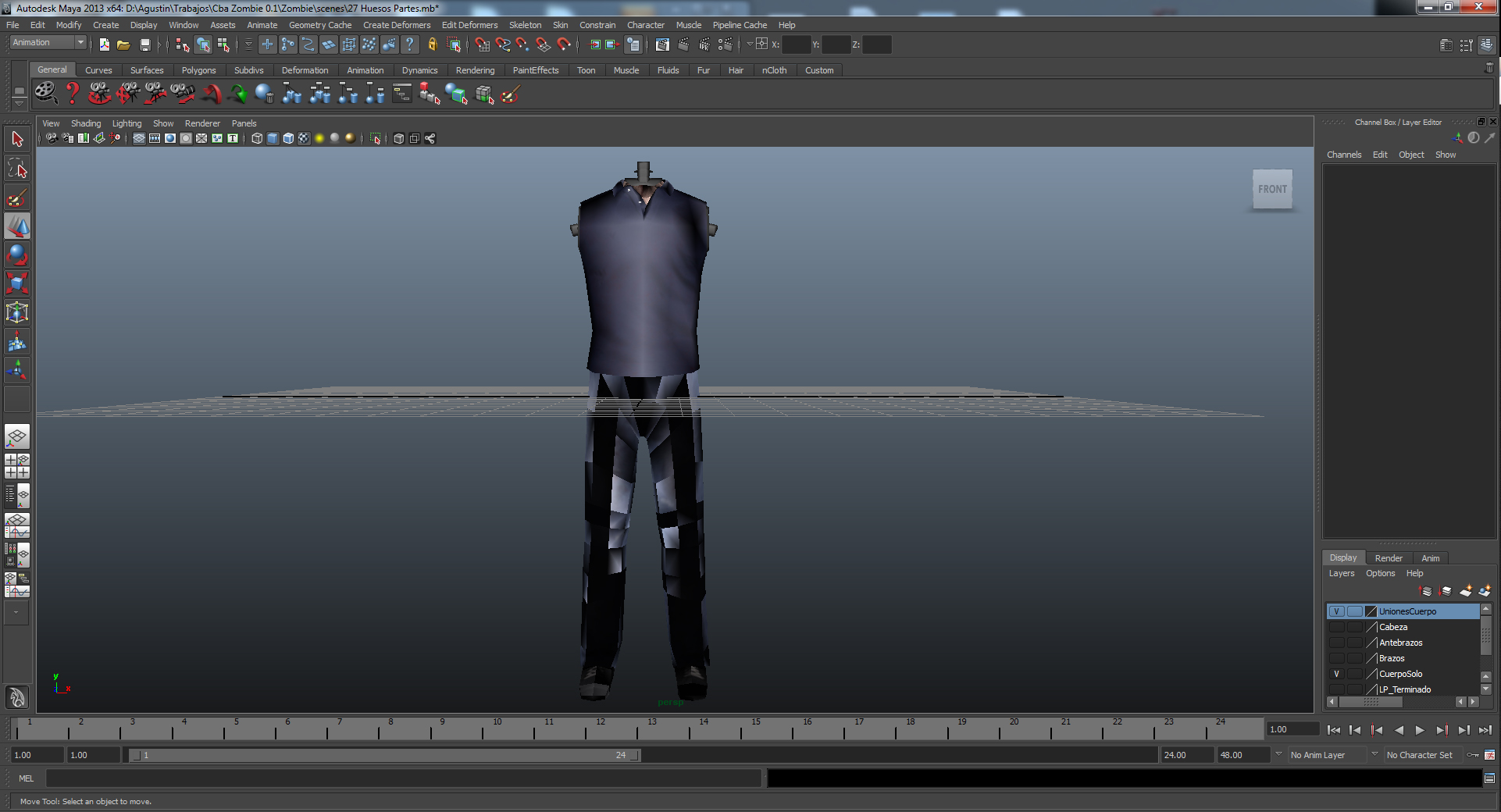Activate the Lasso select tool
The width and height of the screenshot is (1501, 812).
click(17, 169)
